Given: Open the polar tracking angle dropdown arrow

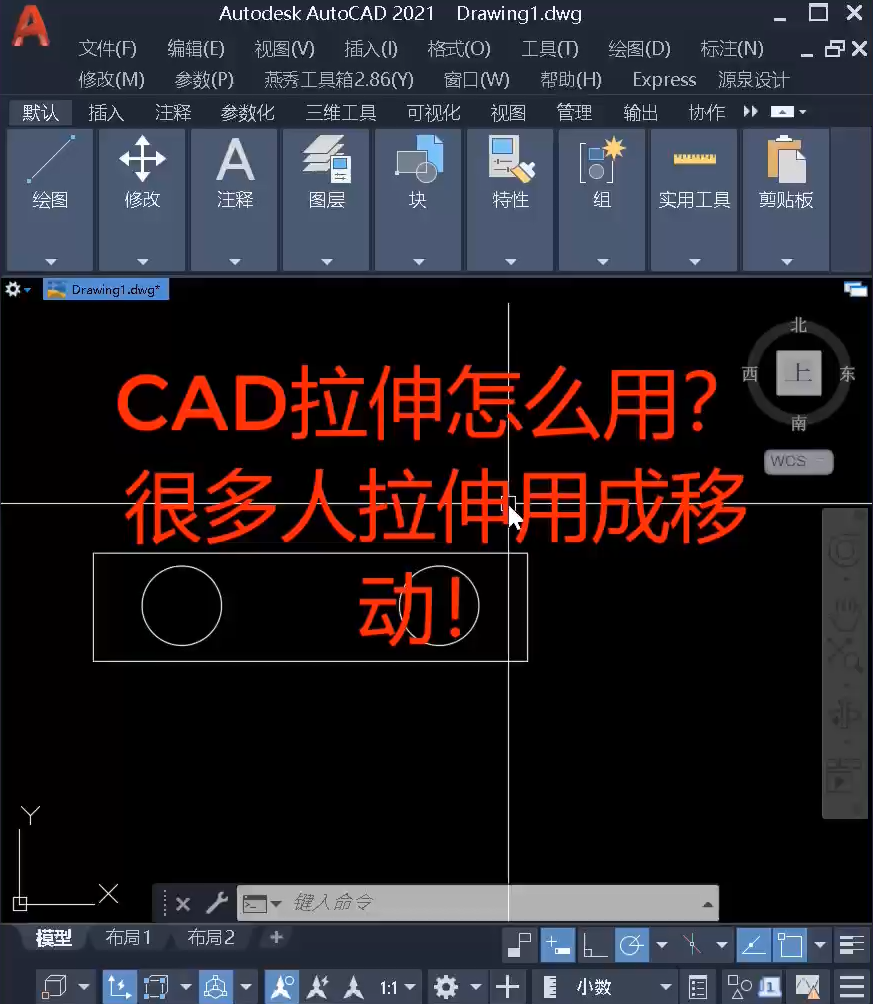Looking at the screenshot, I should click(x=662, y=945).
